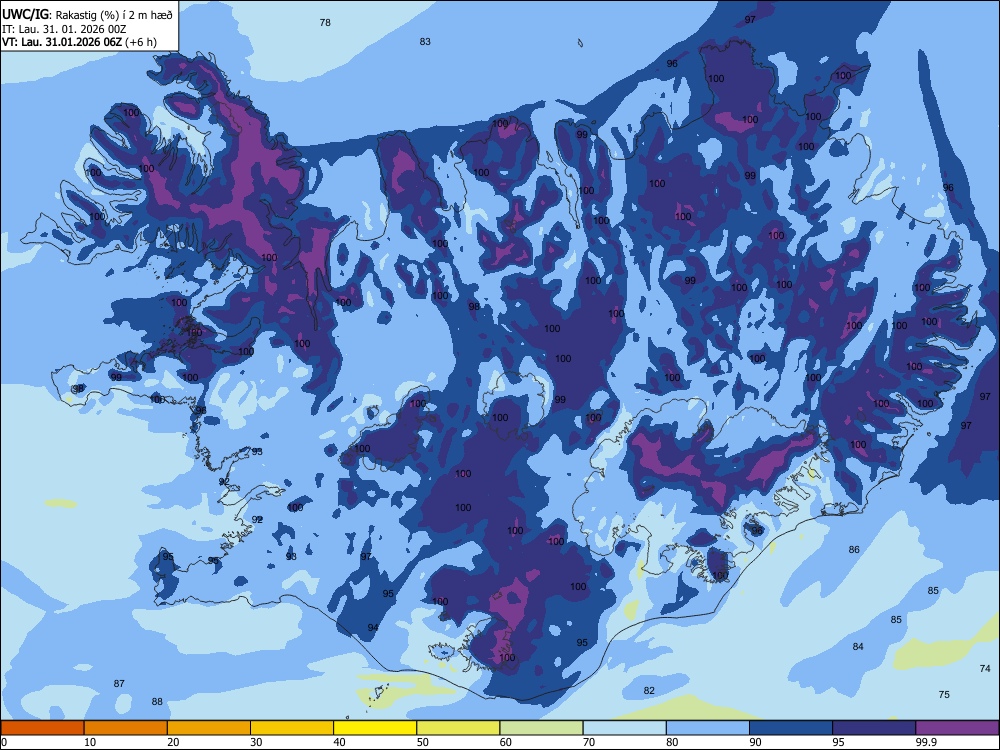Click the value '75' in the southeast sea
1000x750 pixels.
click(944, 695)
